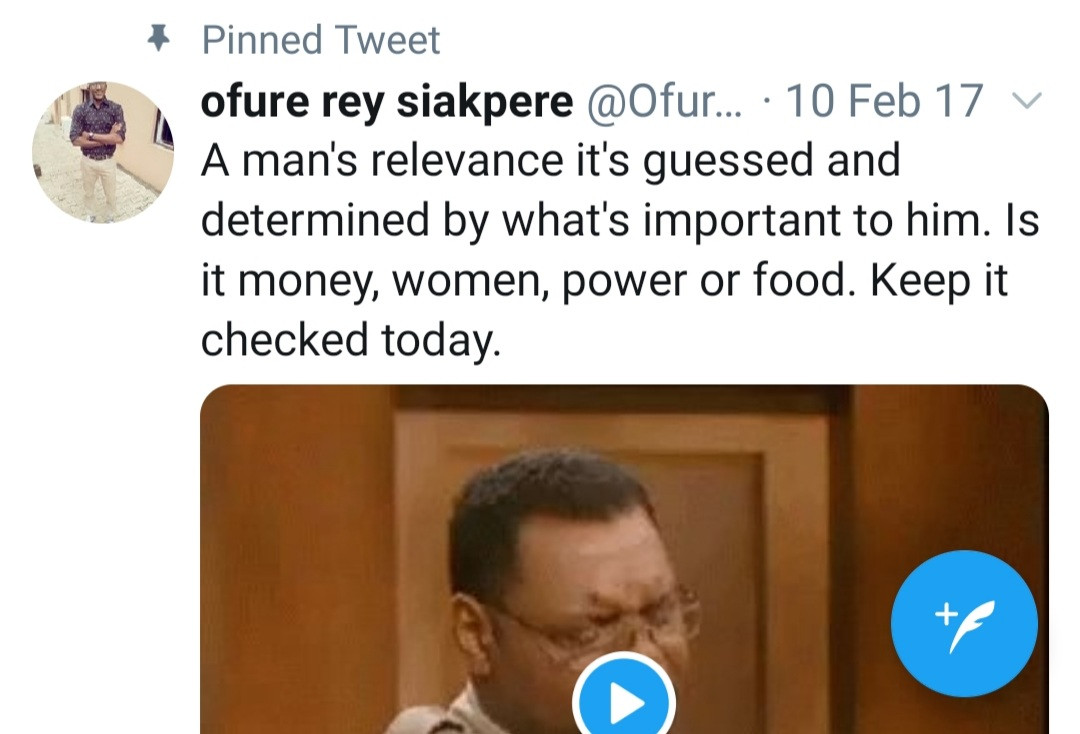Expand the tweet options chevron

1028,101
